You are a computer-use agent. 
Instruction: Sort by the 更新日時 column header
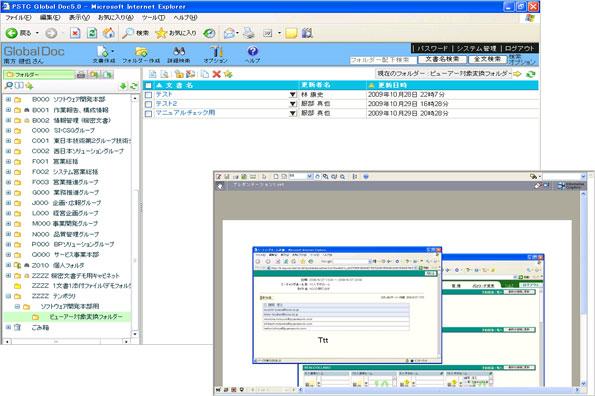pos(392,85)
